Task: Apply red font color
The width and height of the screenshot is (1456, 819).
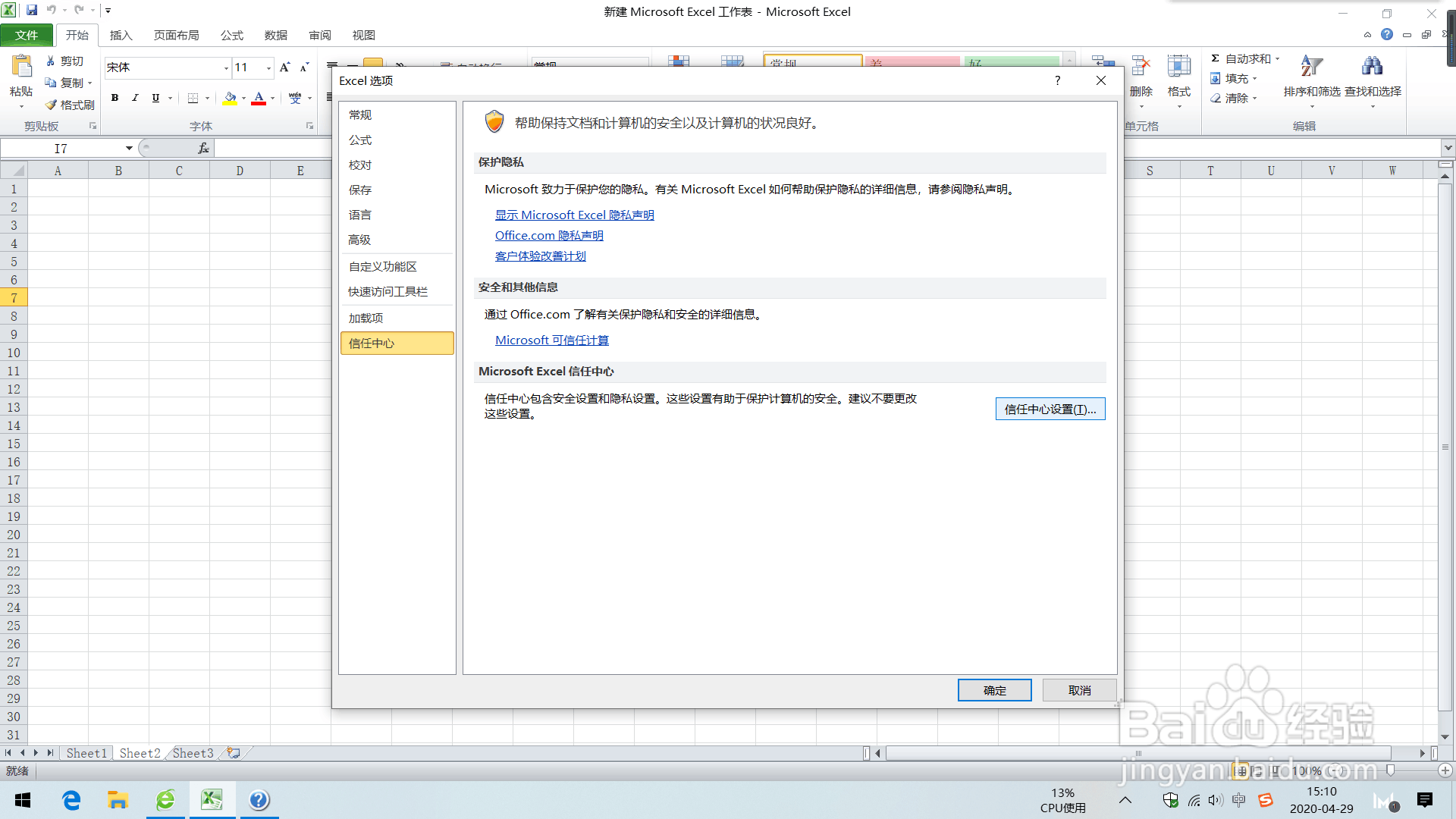Action: [x=259, y=98]
